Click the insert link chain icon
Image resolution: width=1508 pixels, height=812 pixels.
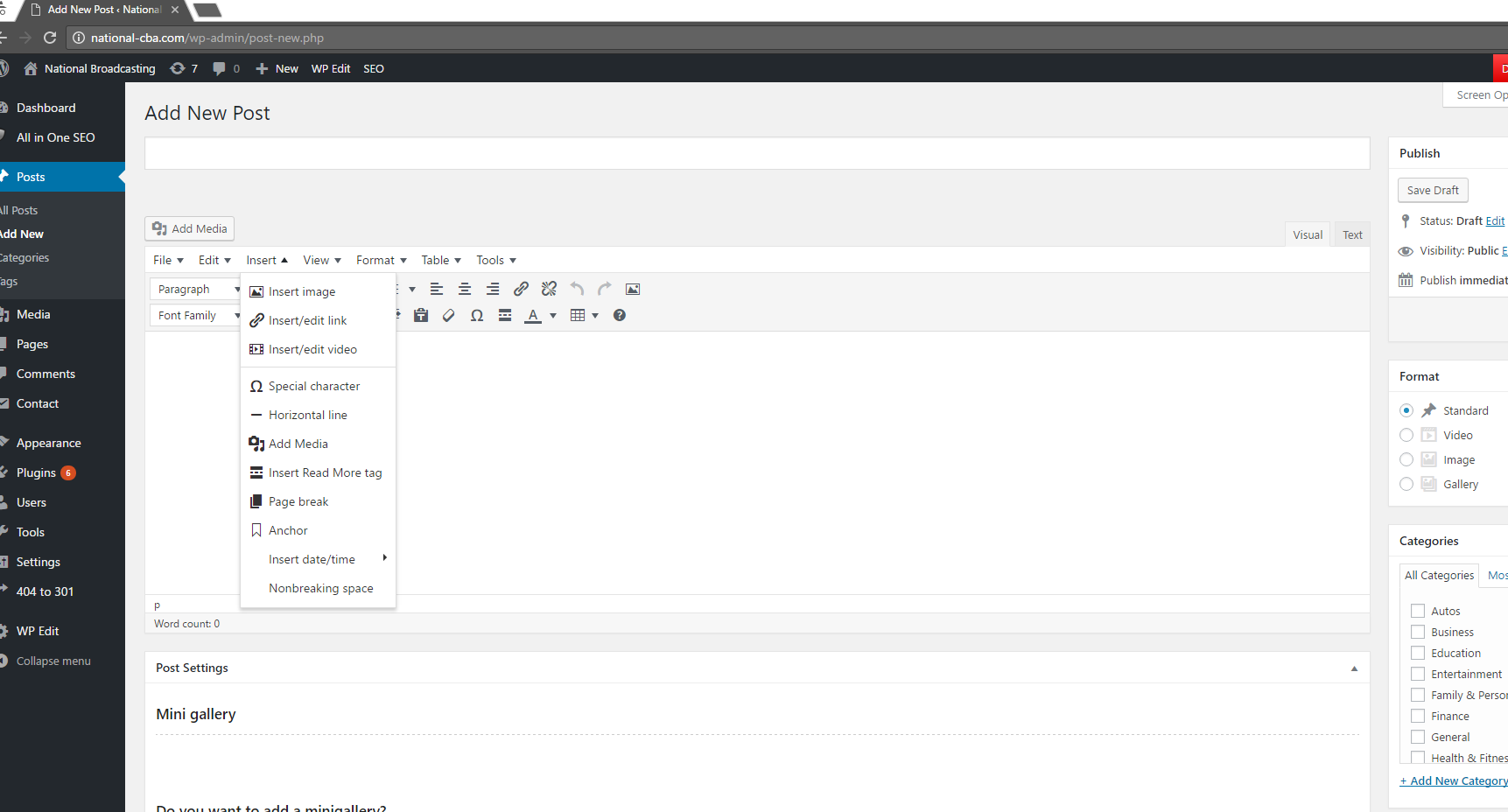[x=521, y=289]
